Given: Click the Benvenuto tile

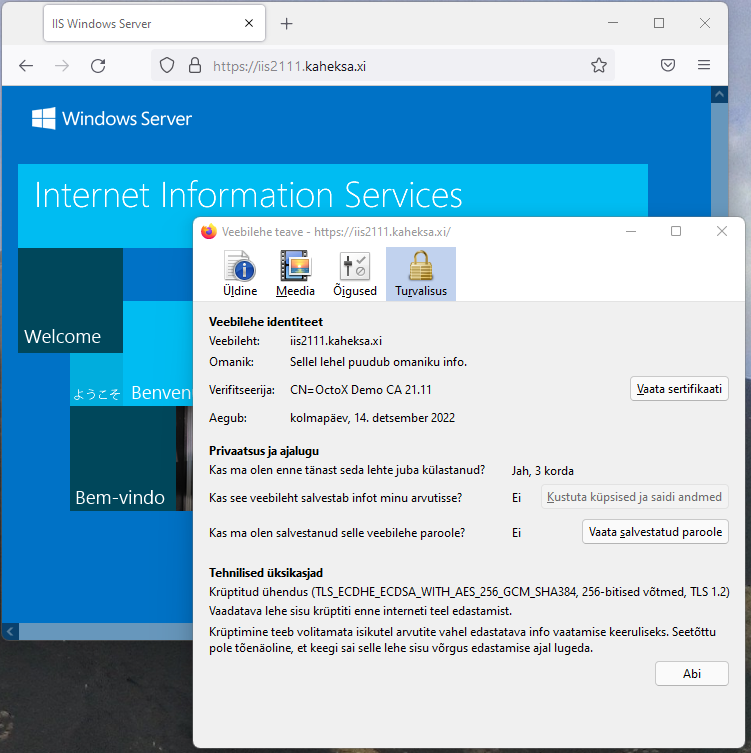Looking at the screenshot, I should click(158, 353).
